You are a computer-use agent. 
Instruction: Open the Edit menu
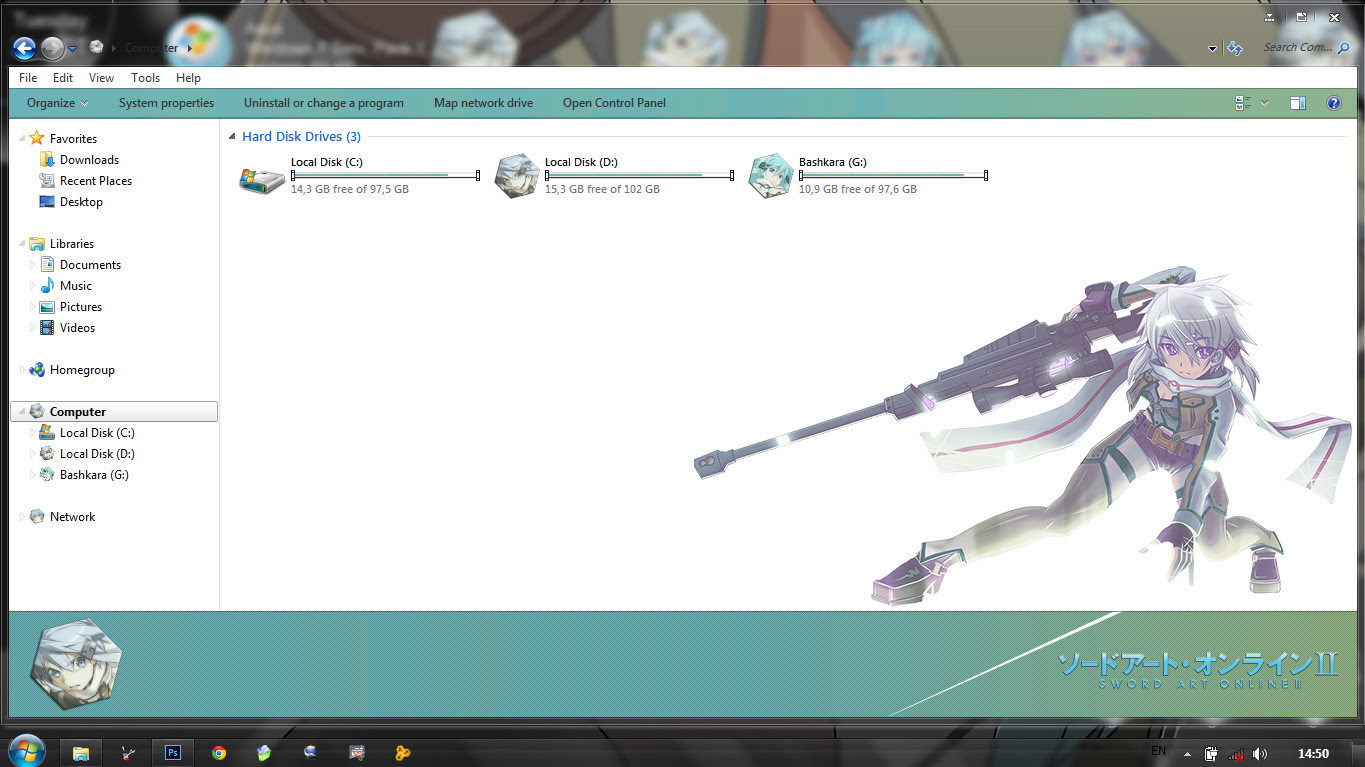tap(63, 78)
